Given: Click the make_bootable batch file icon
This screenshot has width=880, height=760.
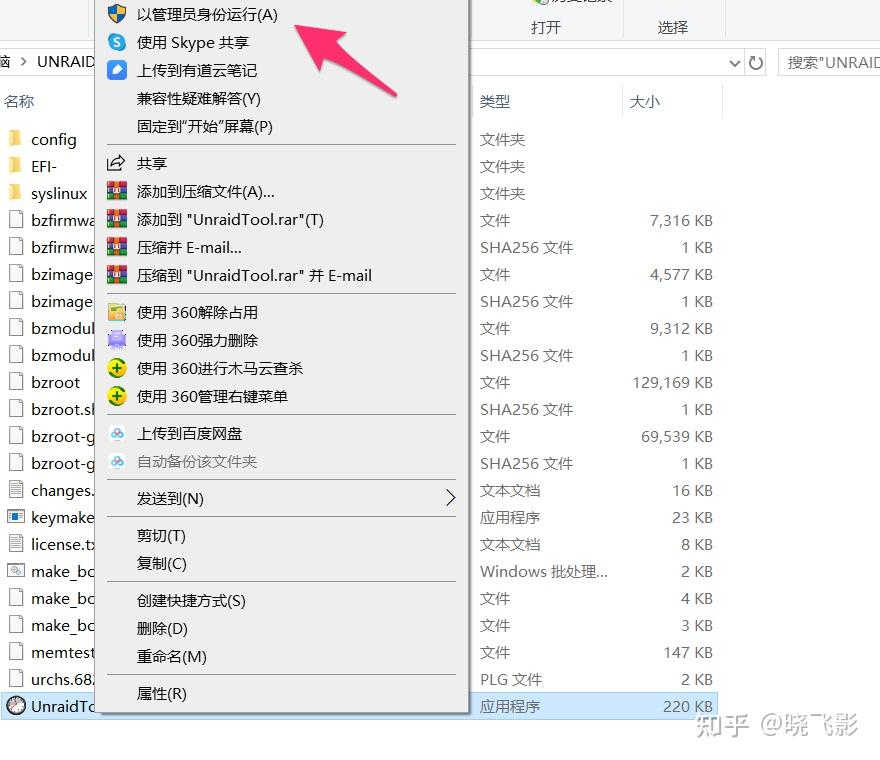Looking at the screenshot, I should (16, 571).
